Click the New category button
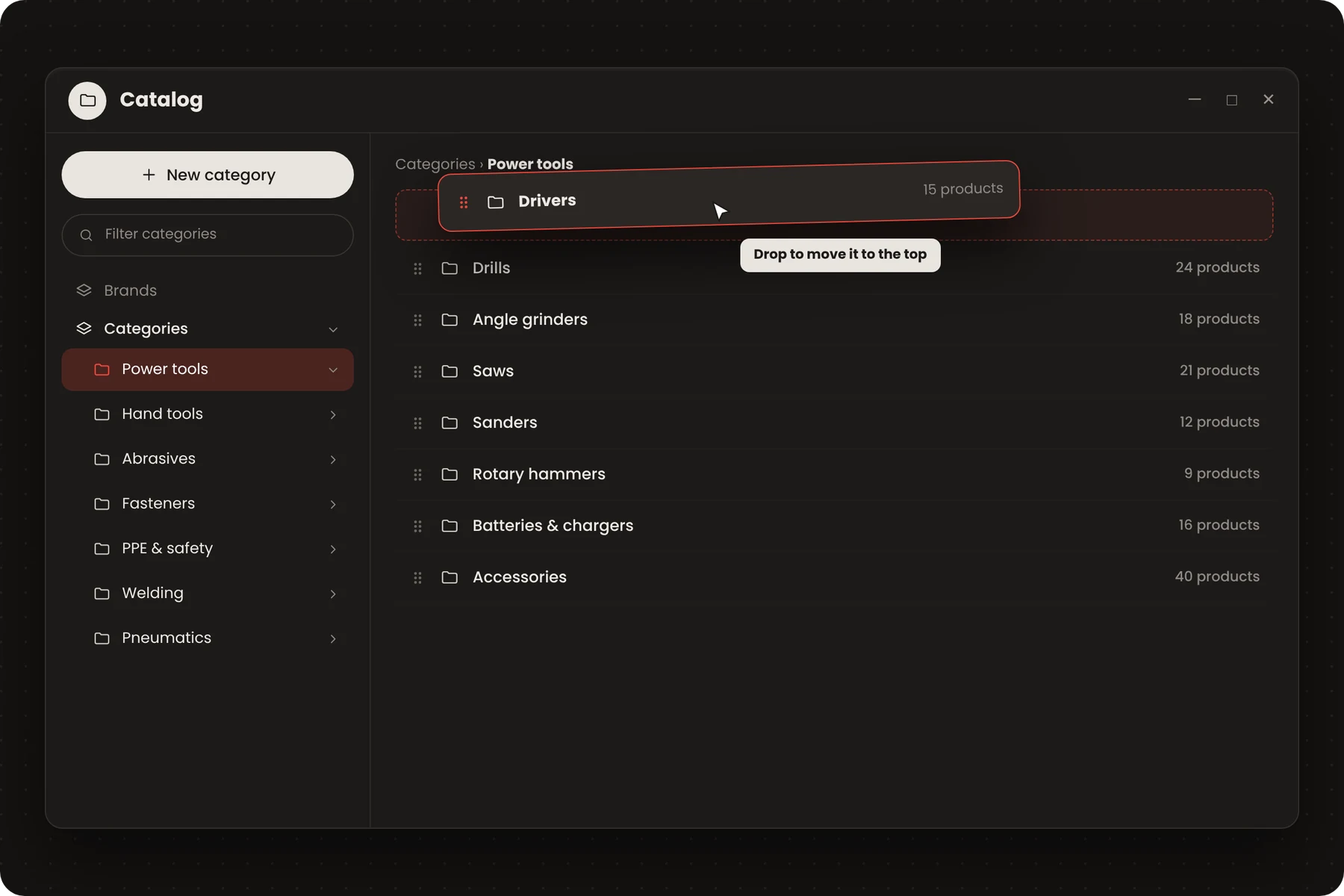The image size is (1344, 896). point(208,175)
